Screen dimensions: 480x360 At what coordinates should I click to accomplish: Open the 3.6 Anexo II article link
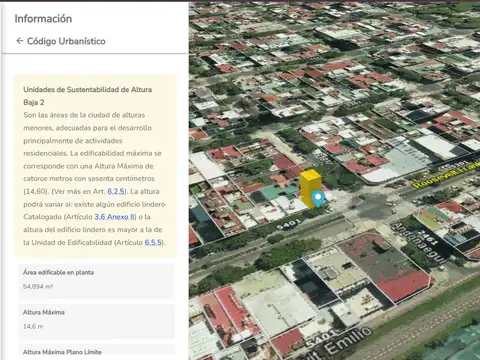115,217
